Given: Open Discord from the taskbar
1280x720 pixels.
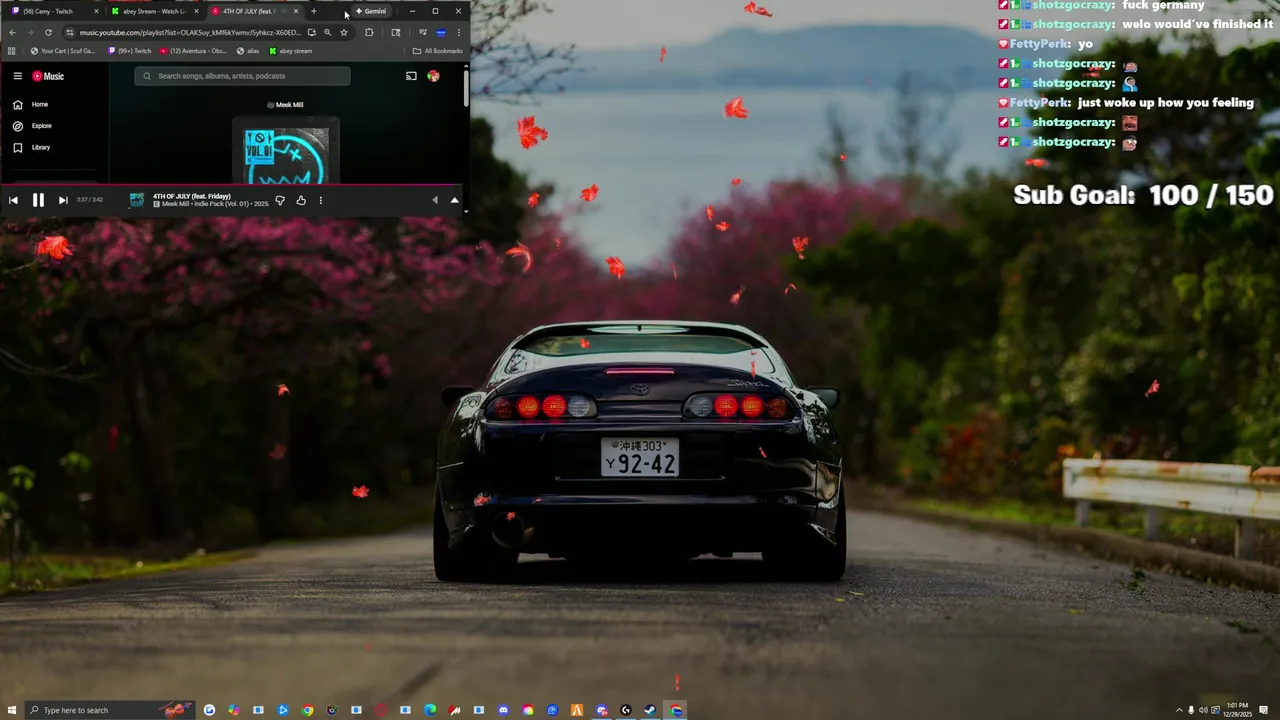Looking at the screenshot, I should click(x=503, y=710).
